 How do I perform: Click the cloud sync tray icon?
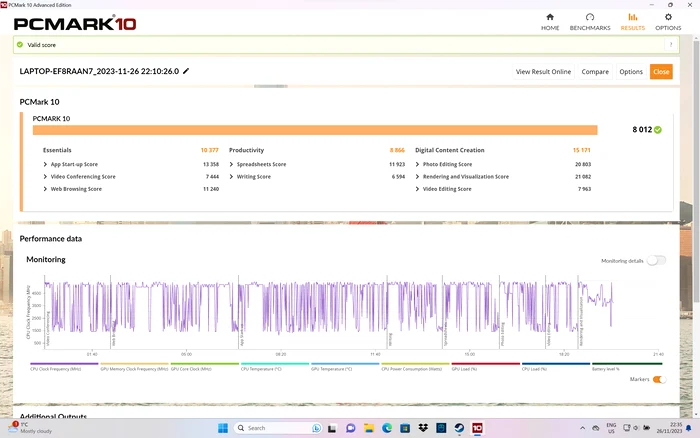[x=596, y=428]
